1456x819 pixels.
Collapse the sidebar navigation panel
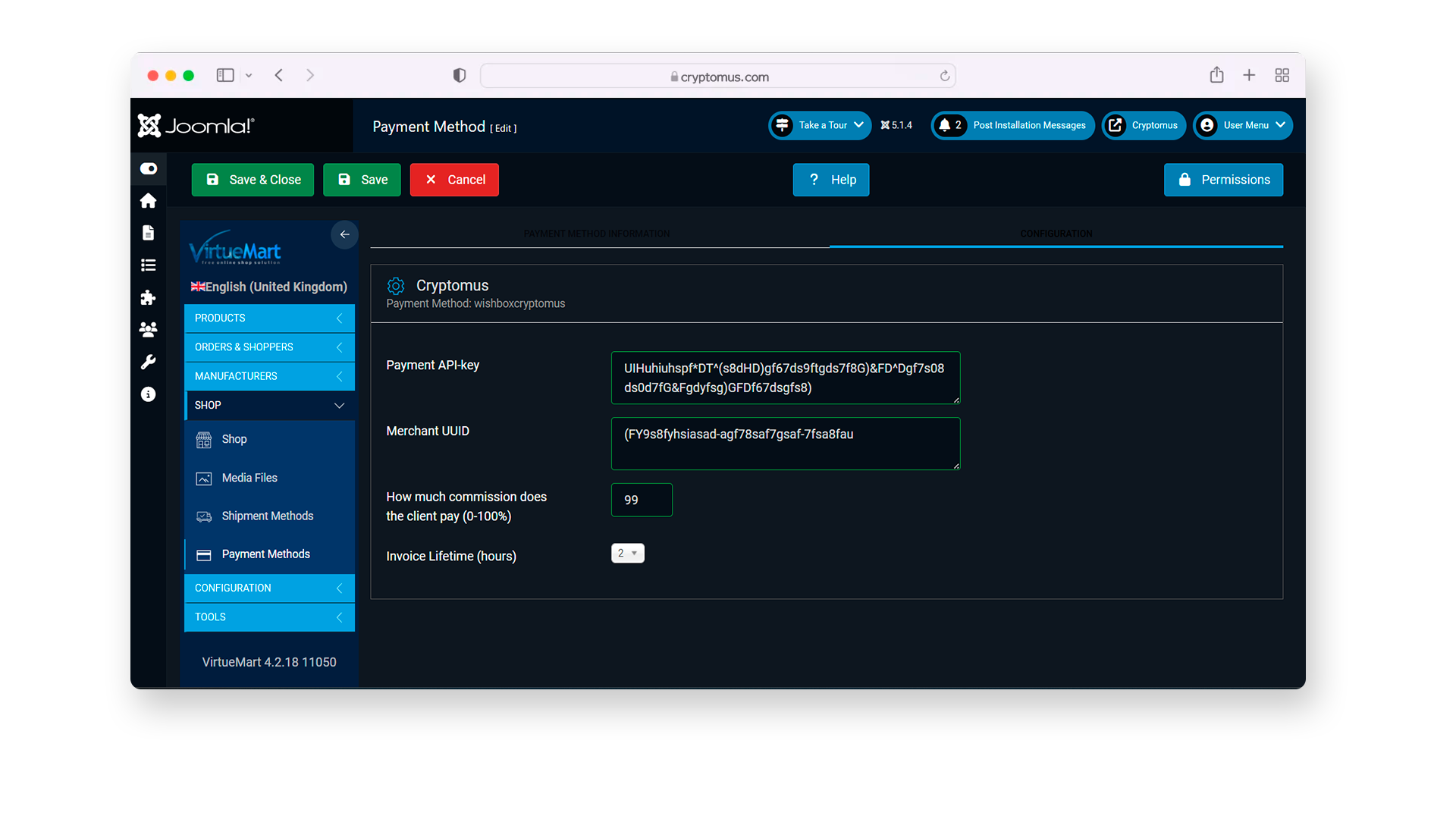pyautogui.click(x=344, y=234)
